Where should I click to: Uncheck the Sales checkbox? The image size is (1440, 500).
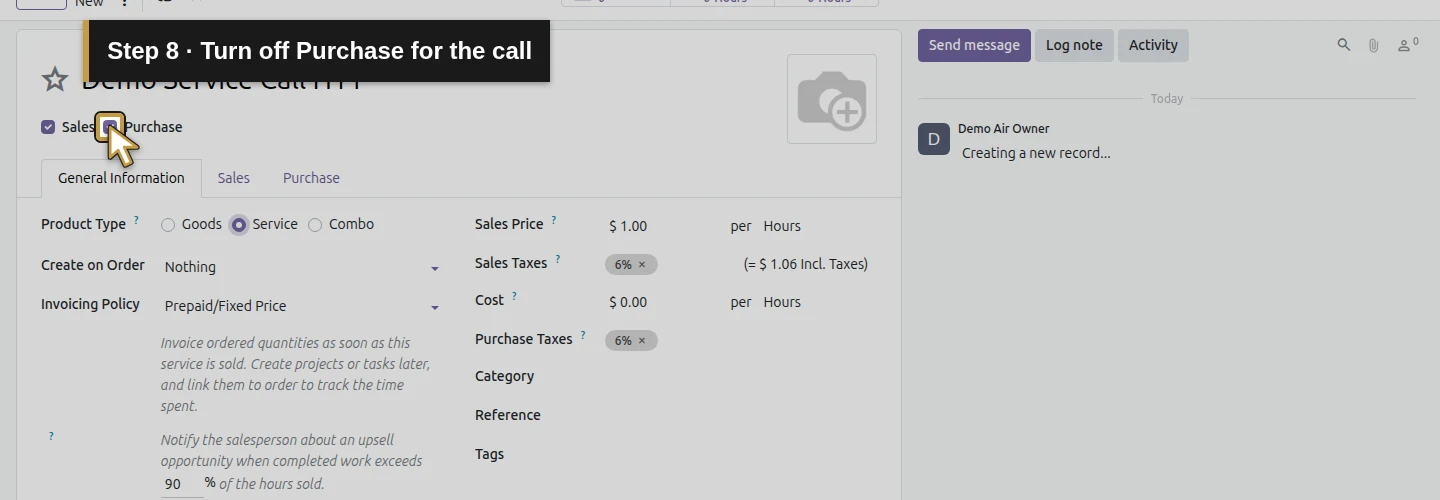click(x=48, y=127)
